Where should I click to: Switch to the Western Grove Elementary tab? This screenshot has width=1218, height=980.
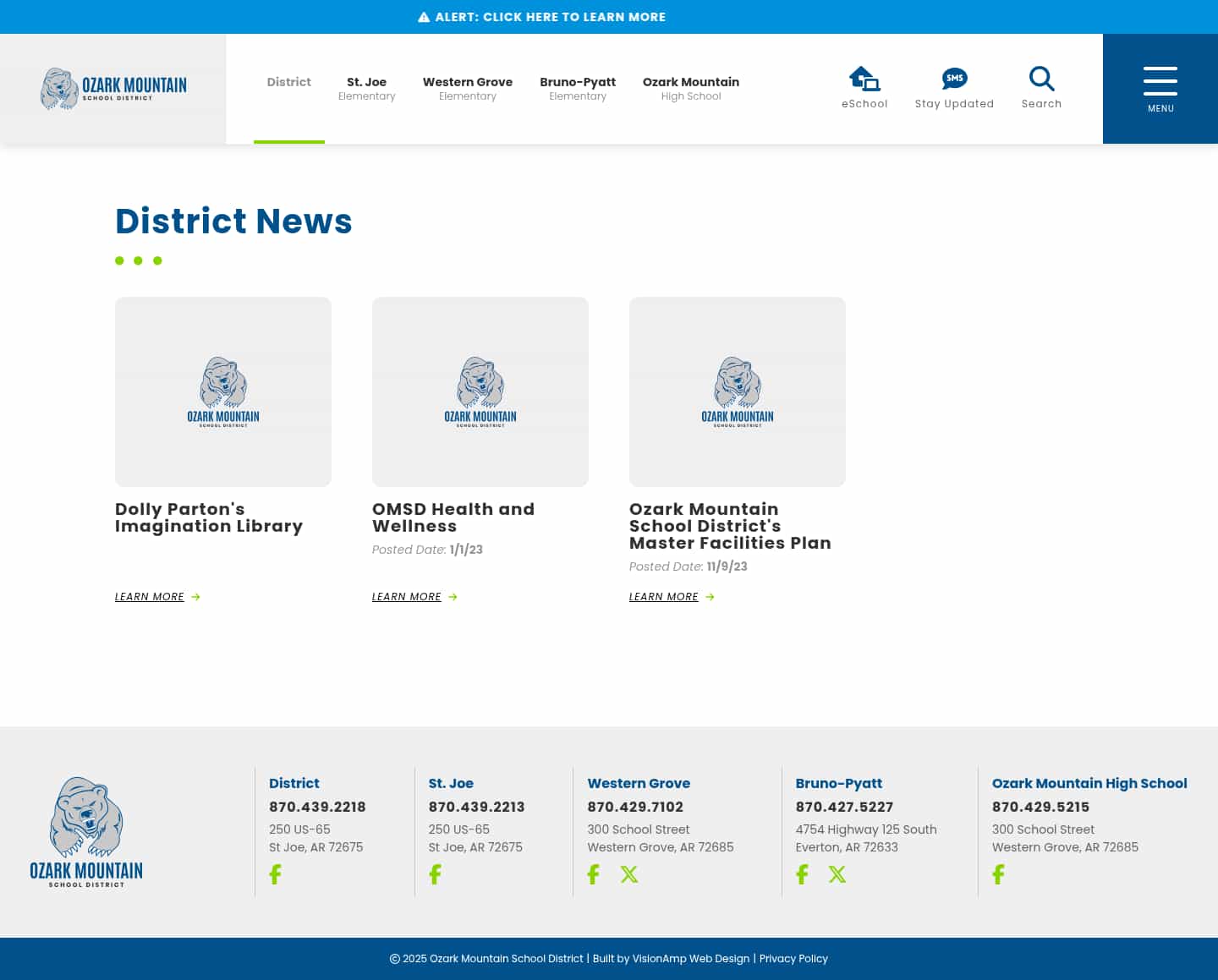pyautogui.click(x=468, y=88)
